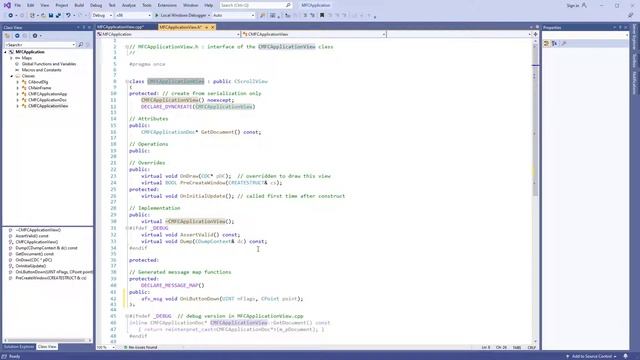Select CMFCApplicationView in Class View tree
This screenshot has height=360, width=640.
48,106
